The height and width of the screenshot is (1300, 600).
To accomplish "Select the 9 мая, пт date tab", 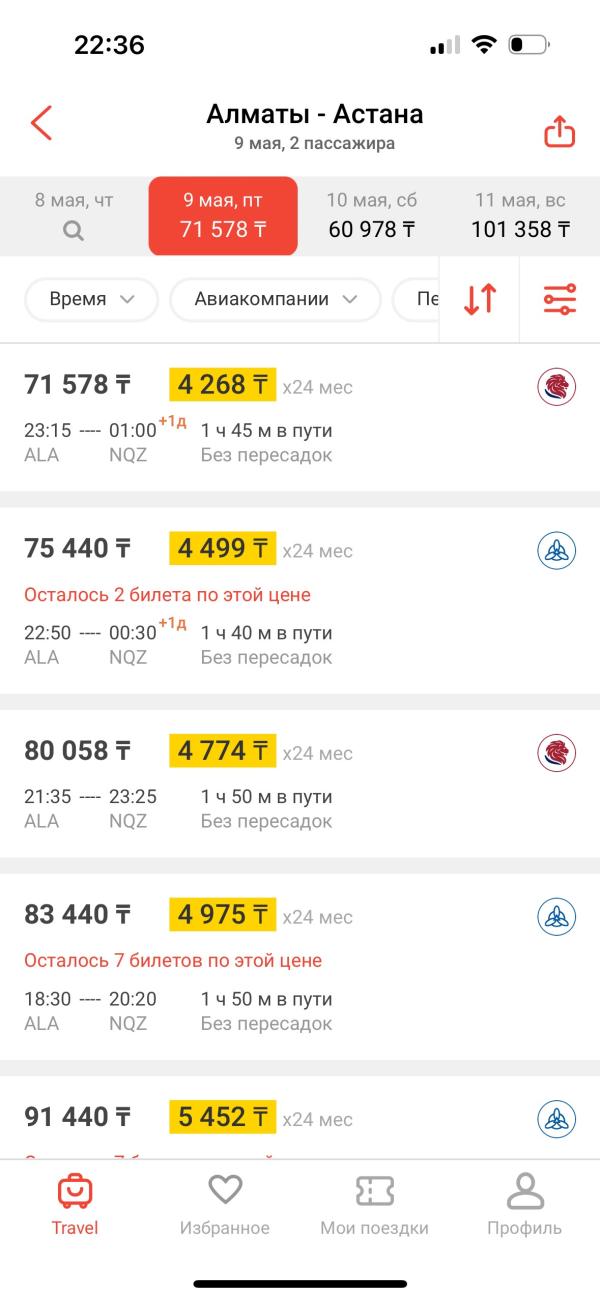I will [x=223, y=215].
